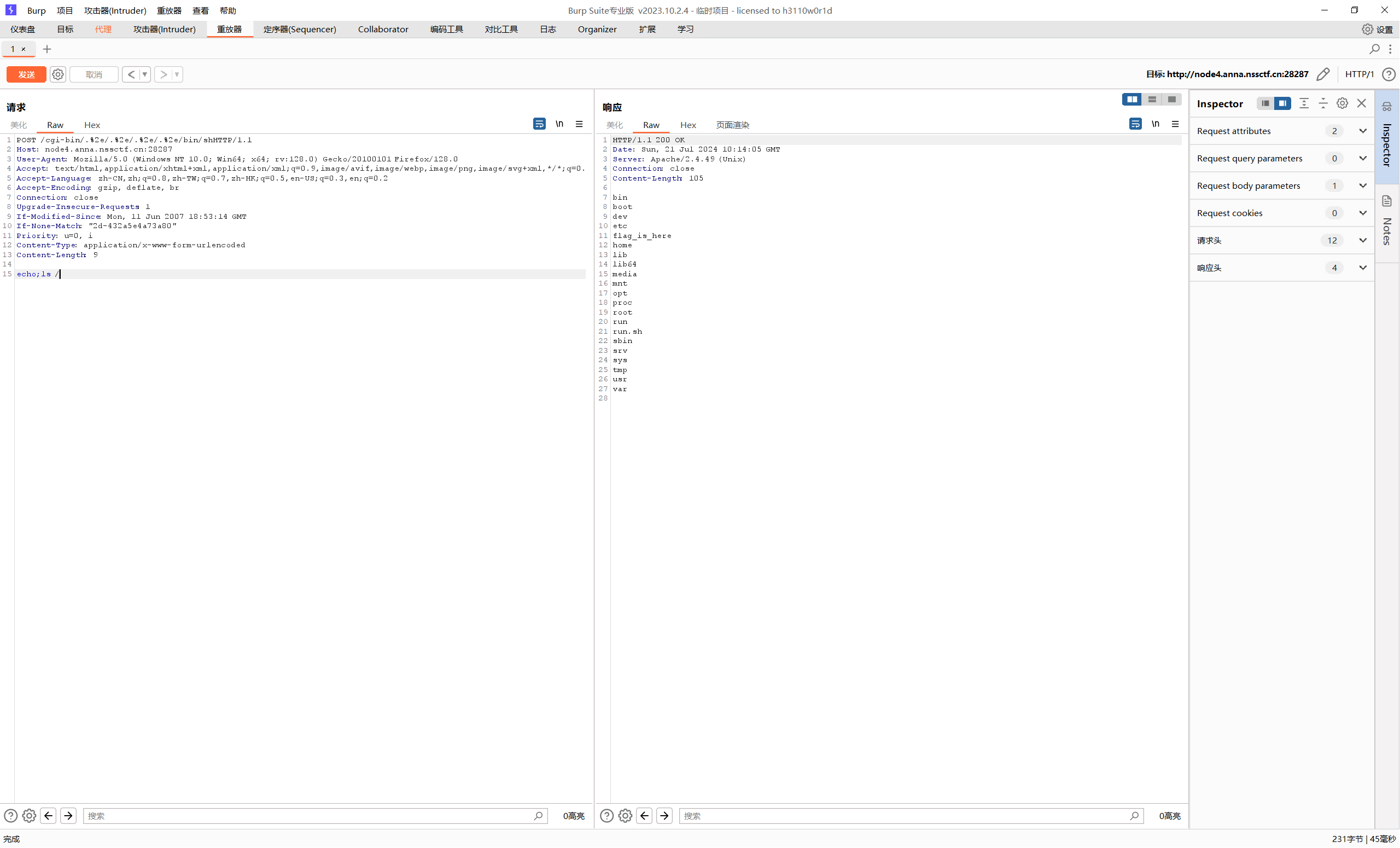Switch to the 代理 Proxy tab
The width and height of the screenshot is (1400, 848).
(103, 30)
